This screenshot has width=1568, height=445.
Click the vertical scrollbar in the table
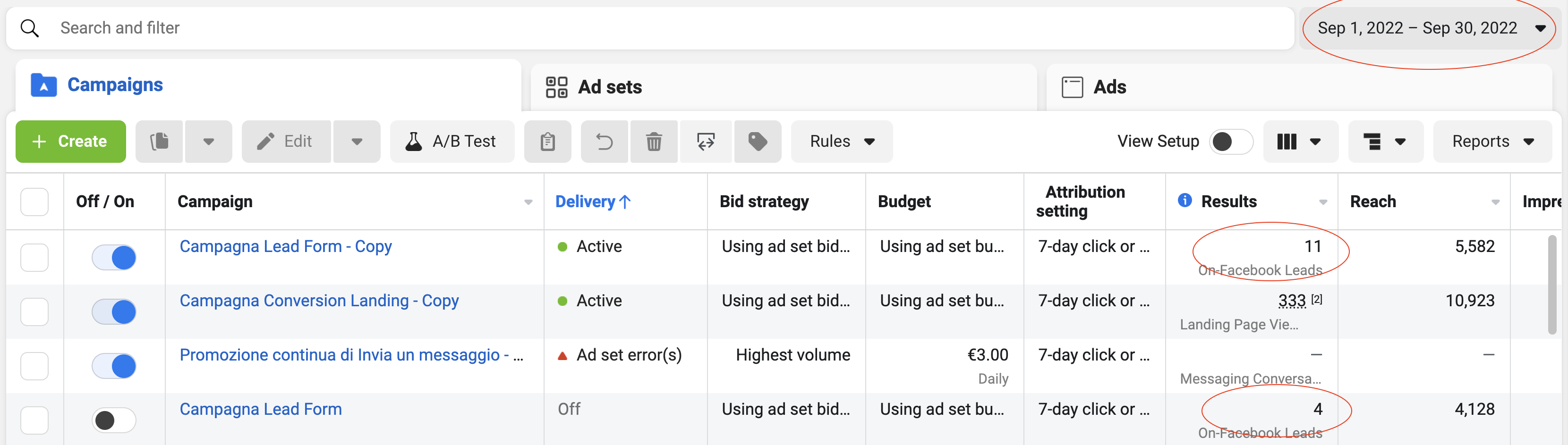[1552, 285]
